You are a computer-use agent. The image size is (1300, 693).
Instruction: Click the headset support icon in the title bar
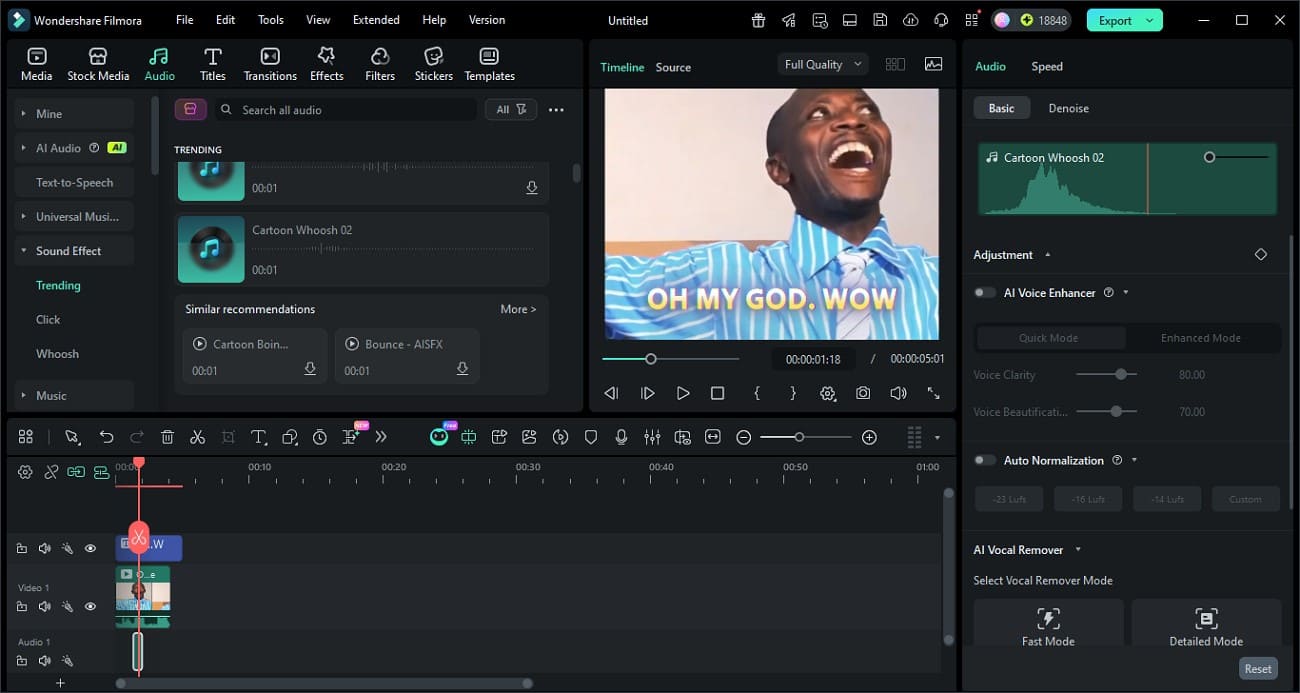[x=940, y=19]
